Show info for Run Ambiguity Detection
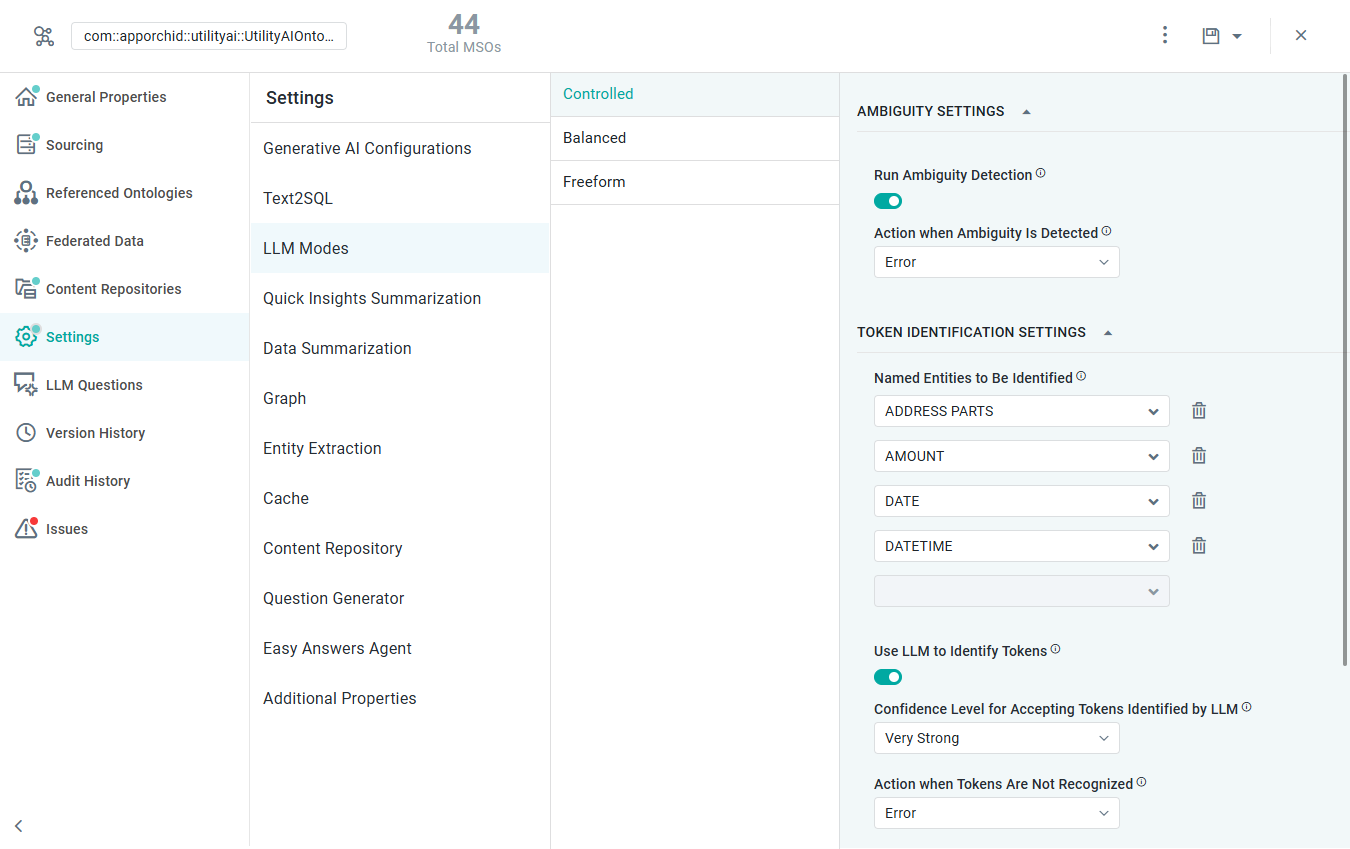The image size is (1350, 849). [x=1041, y=173]
